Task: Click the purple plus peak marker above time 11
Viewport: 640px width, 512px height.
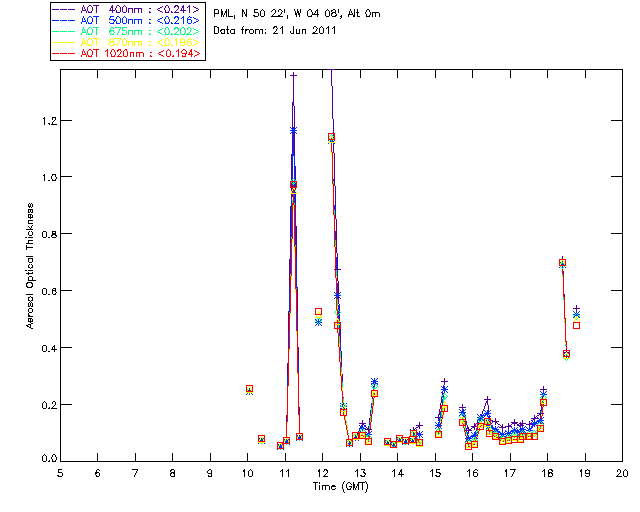Action: pos(293,75)
